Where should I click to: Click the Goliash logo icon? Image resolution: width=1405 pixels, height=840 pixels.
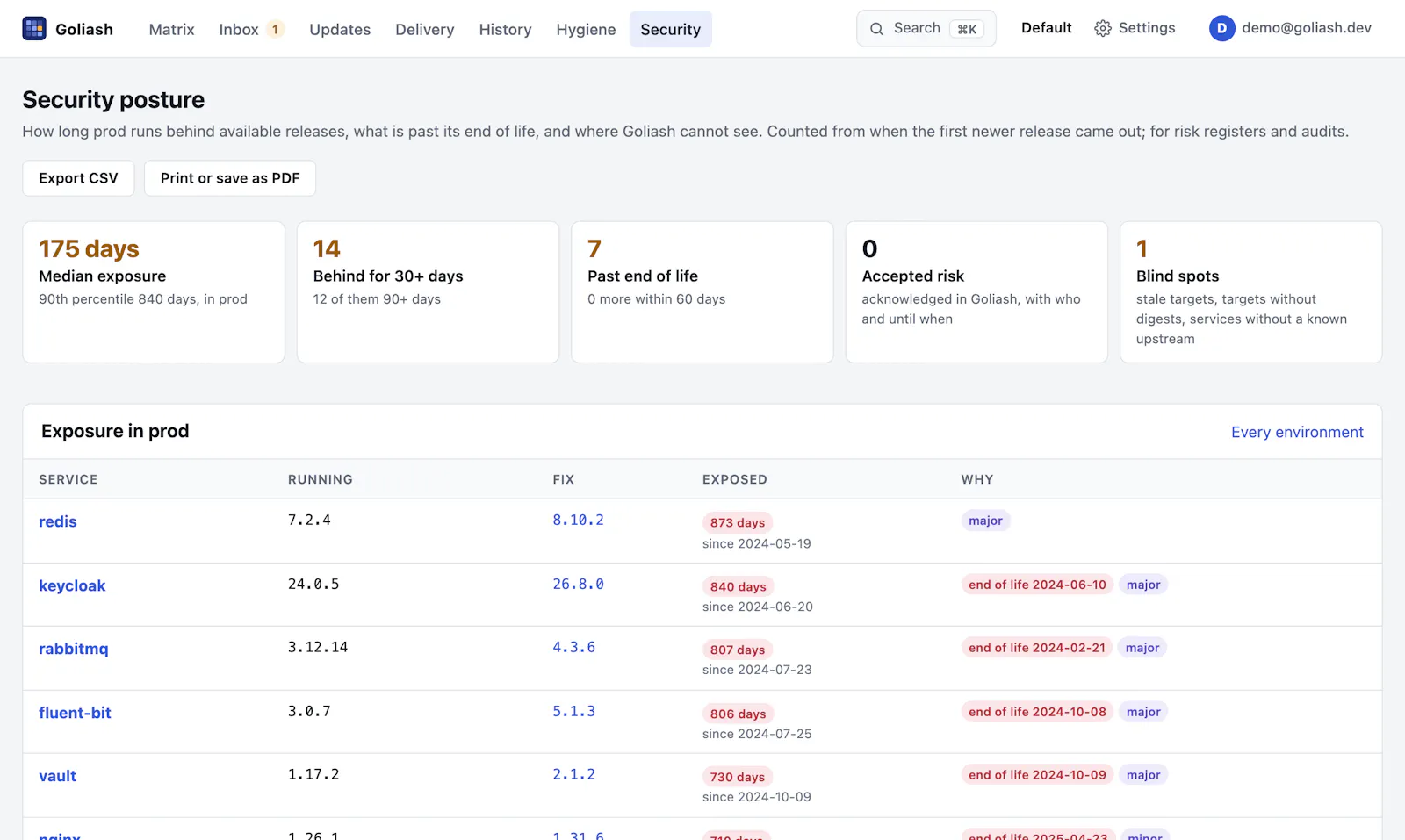click(34, 29)
